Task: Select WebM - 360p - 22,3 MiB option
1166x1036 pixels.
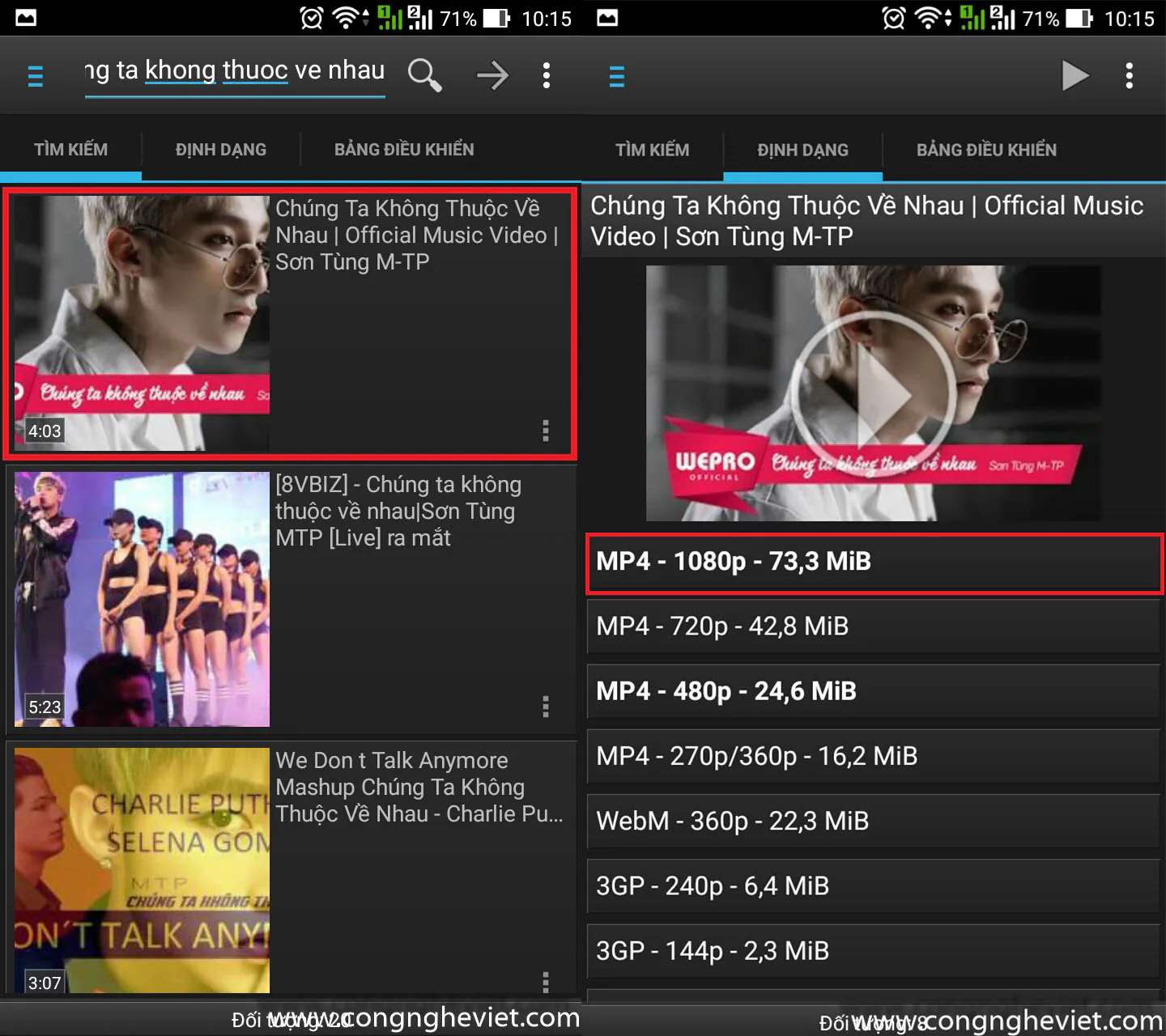Action: [874, 822]
